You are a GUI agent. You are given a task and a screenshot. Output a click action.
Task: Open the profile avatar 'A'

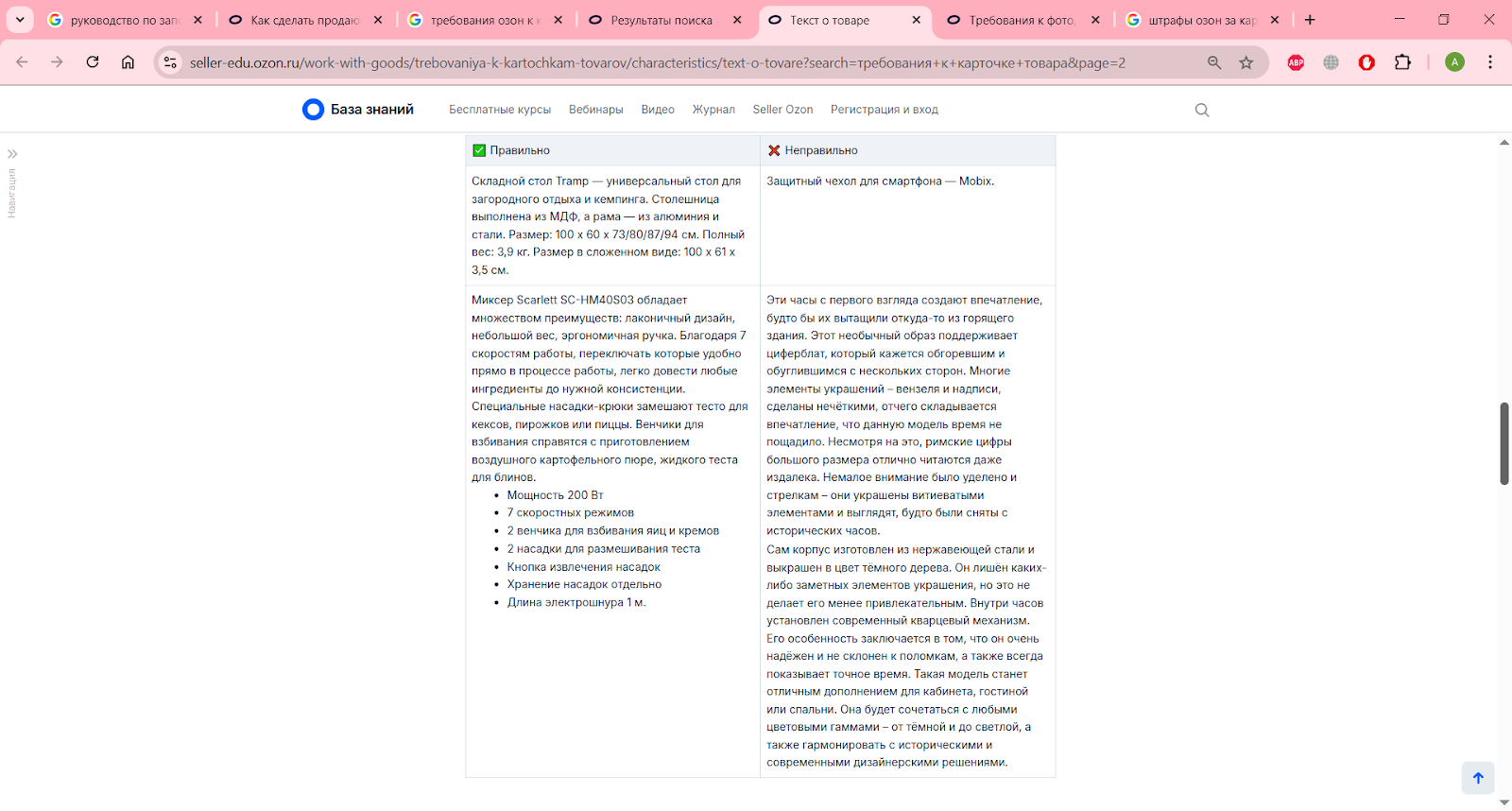(1454, 62)
